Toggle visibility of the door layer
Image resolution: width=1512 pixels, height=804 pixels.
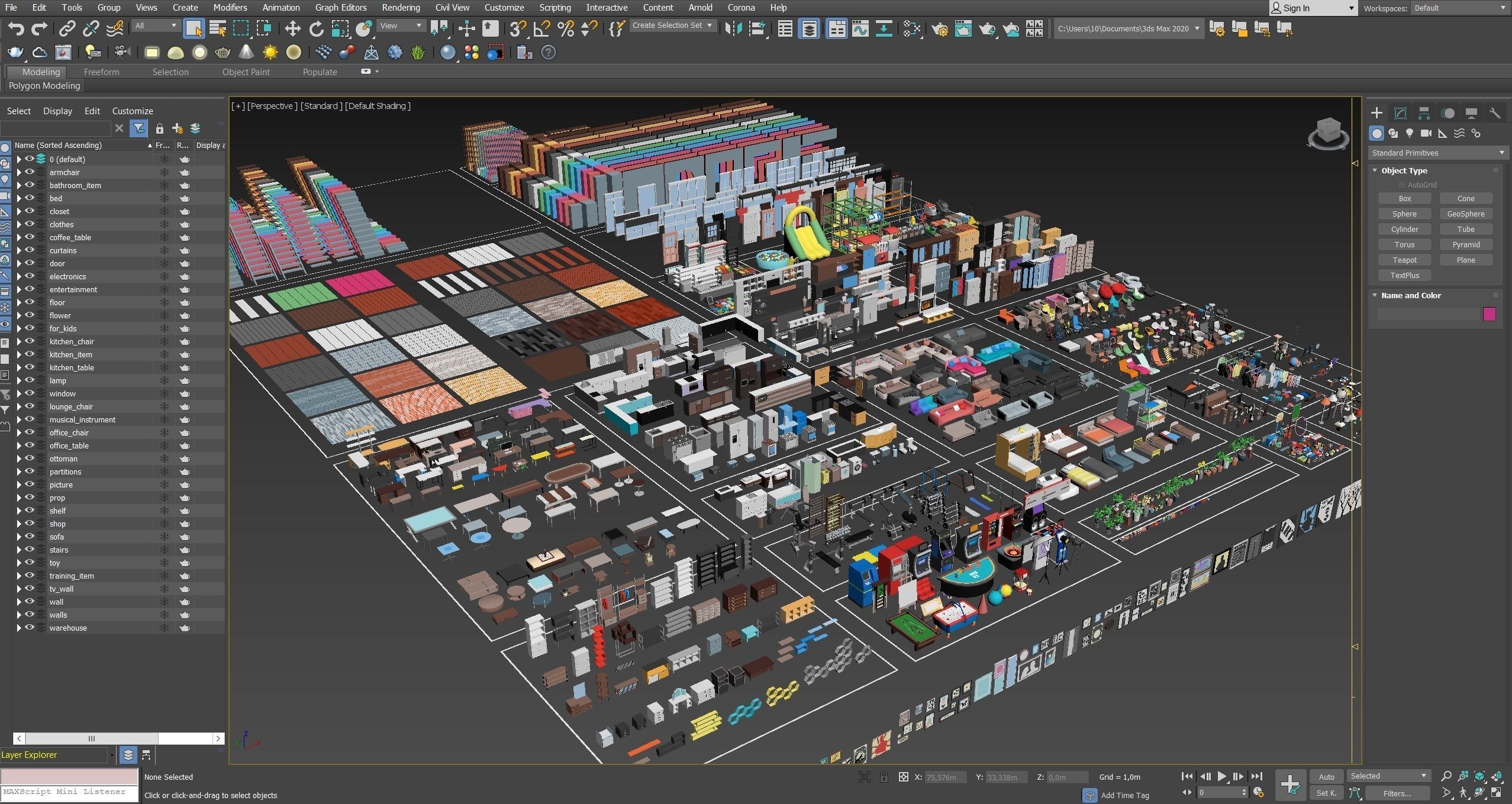click(29, 263)
